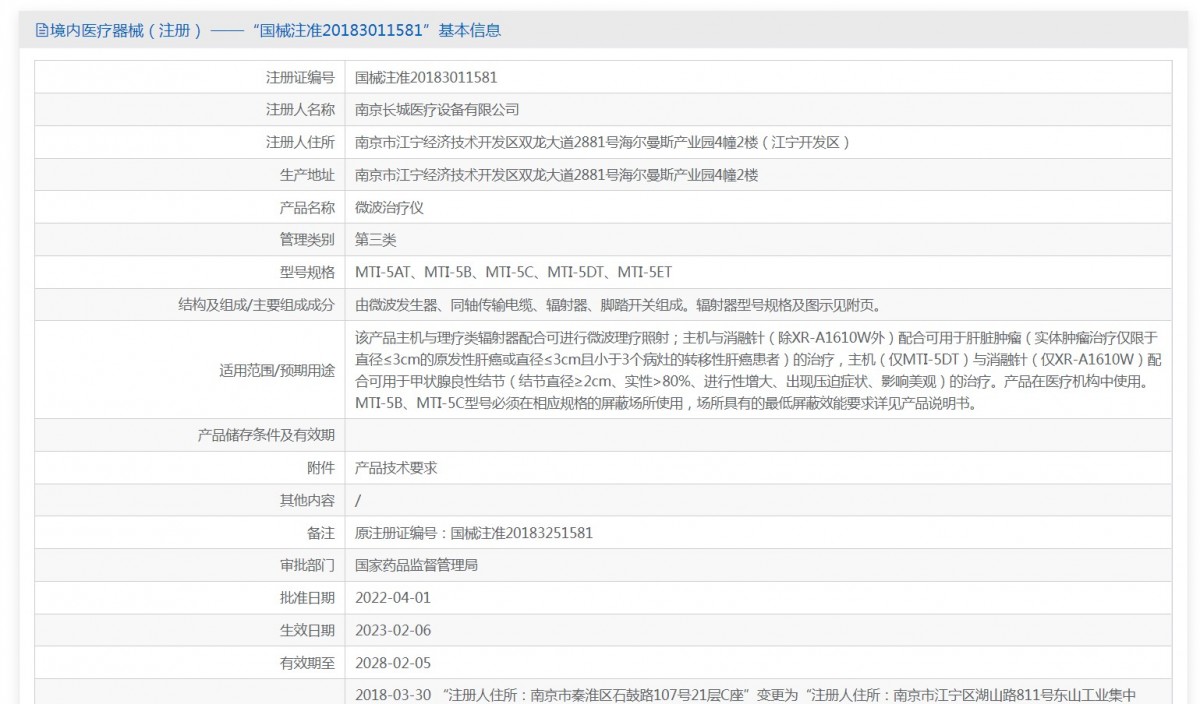The height and width of the screenshot is (704, 1200).
Task: Select the slash value in 其他内容 row
Action: 359,500
